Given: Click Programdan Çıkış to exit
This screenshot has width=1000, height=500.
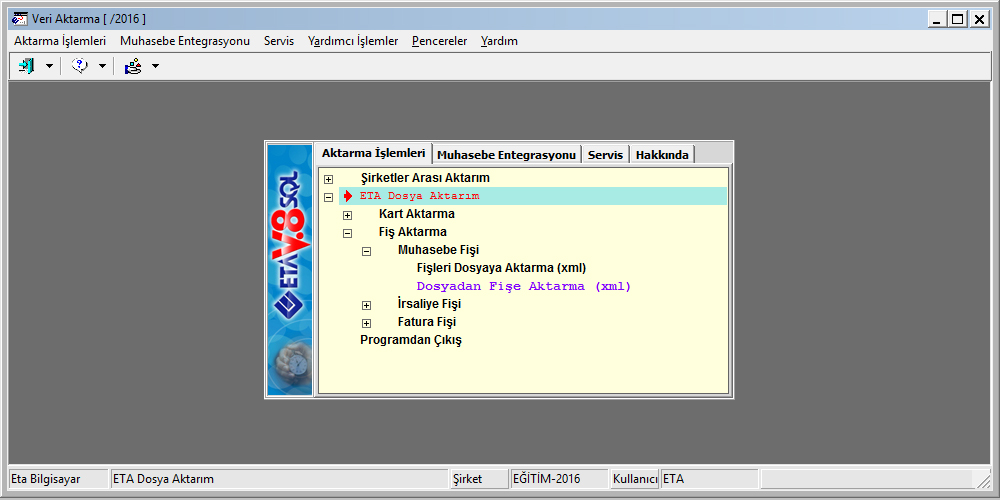Looking at the screenshot, I should (411, 340).
